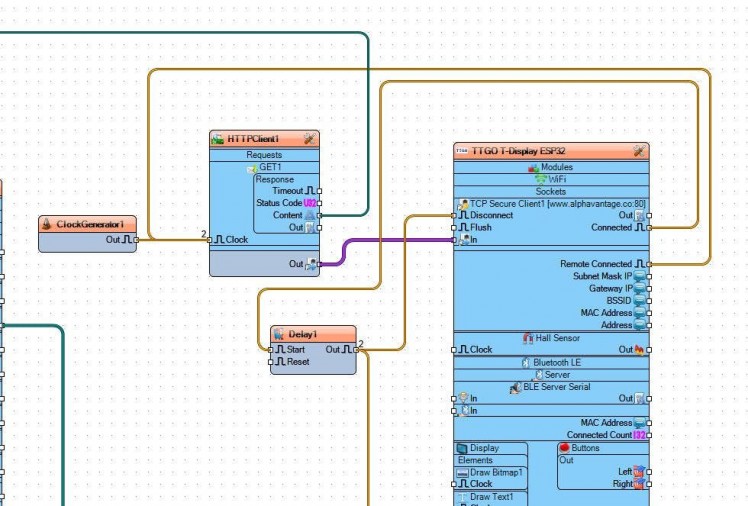Click the Delay1 component icon
This screenshot has width=748, height=506.
click(x=280, y=334)
